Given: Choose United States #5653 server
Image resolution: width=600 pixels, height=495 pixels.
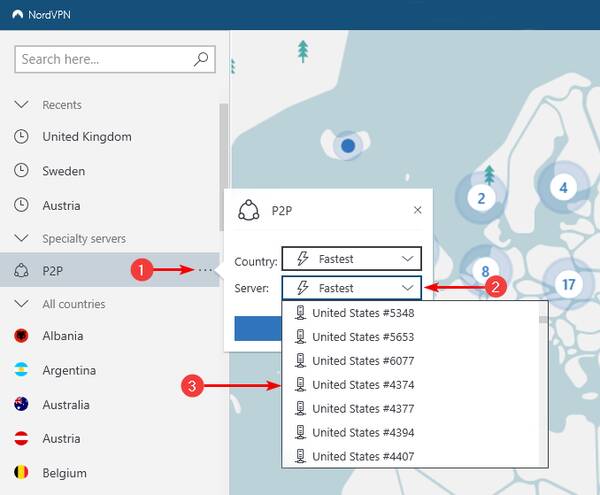Looking at the screenshot, I should pos(410,337).
